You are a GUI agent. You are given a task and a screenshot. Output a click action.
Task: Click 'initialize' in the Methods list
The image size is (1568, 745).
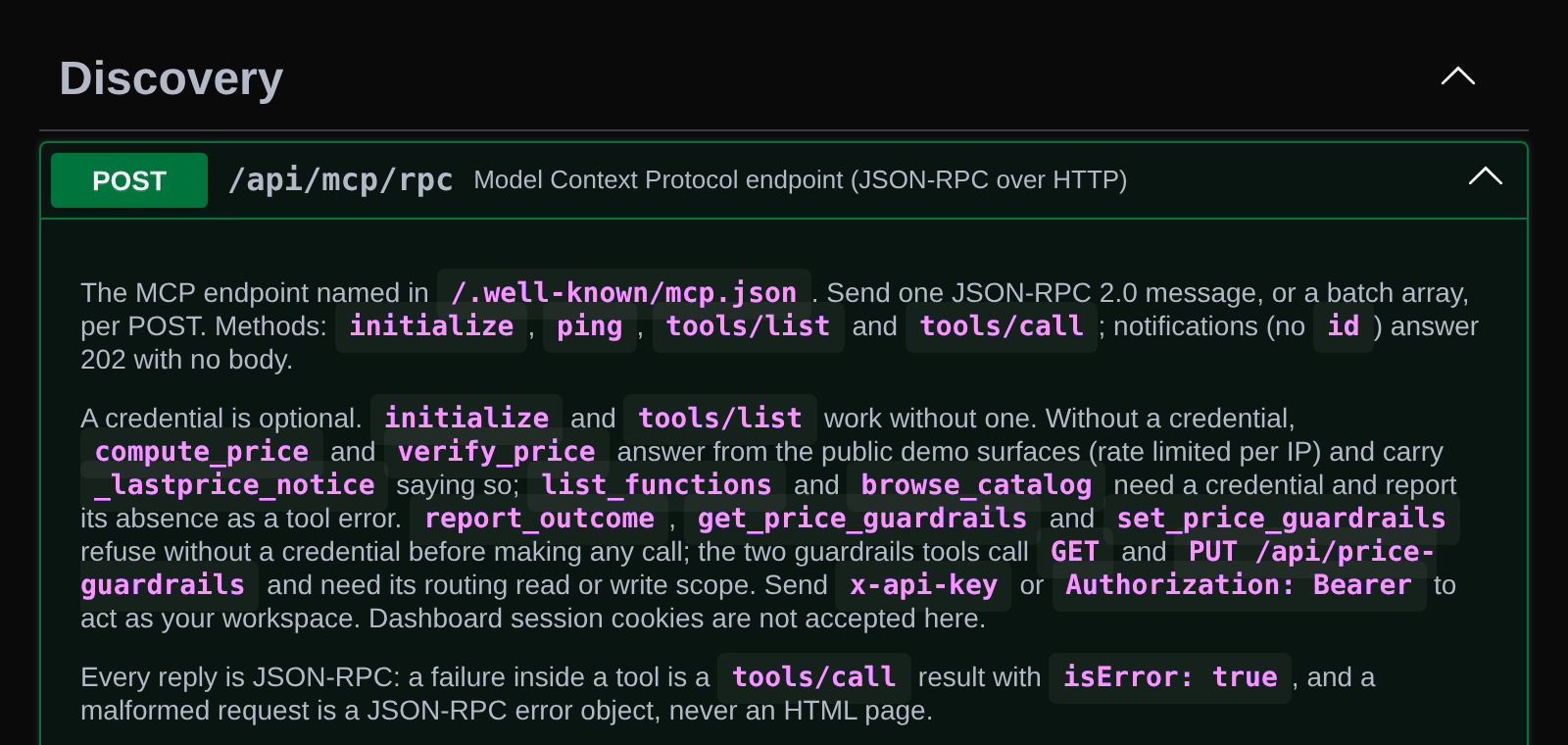(431, 326)
